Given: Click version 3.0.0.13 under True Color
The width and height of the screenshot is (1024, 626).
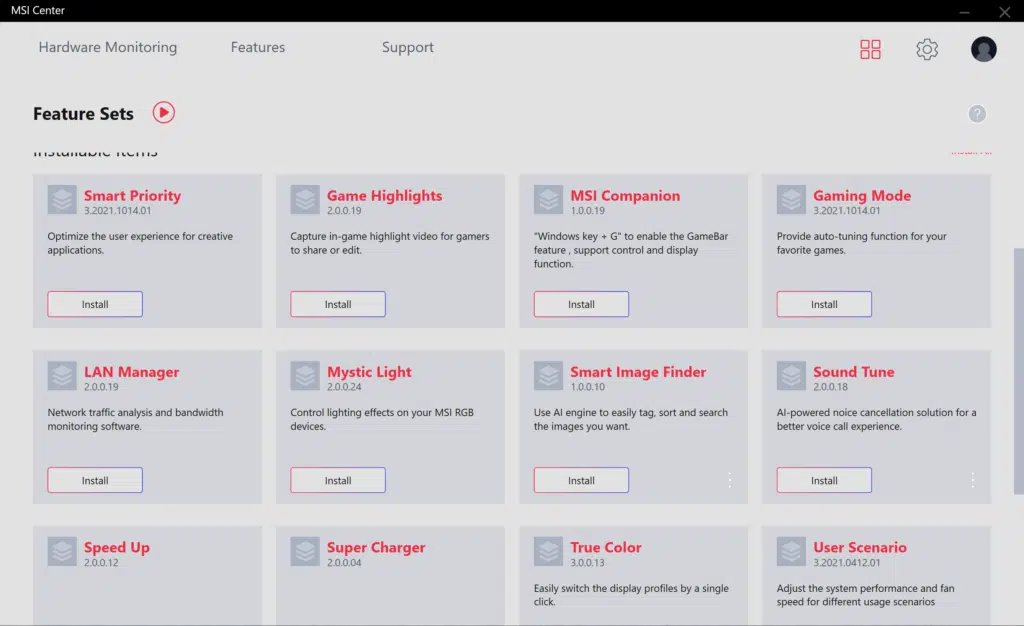Looking at the screenshot, I should tap(587, 563).
